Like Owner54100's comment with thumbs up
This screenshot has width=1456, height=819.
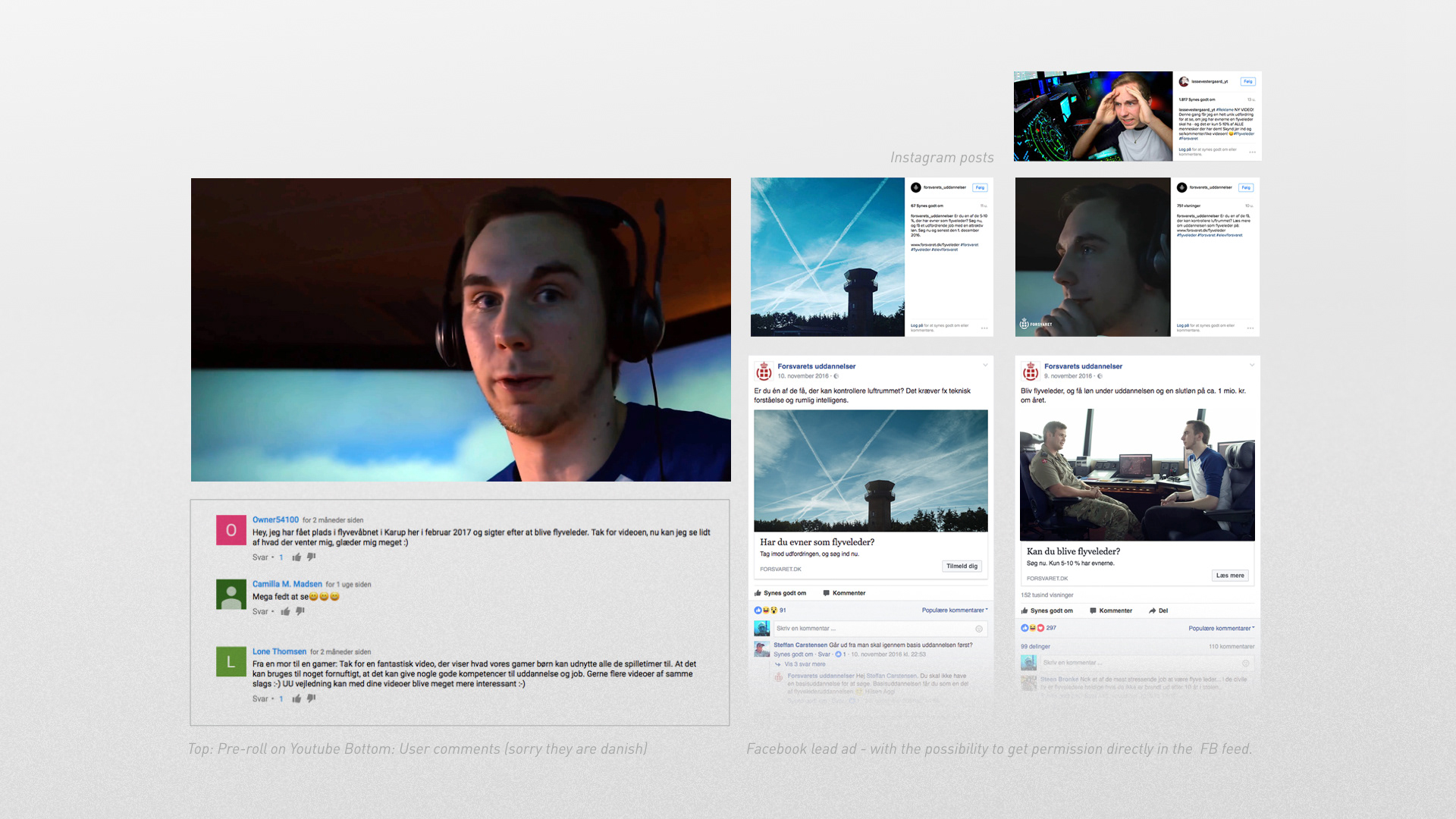click(297, 557)
